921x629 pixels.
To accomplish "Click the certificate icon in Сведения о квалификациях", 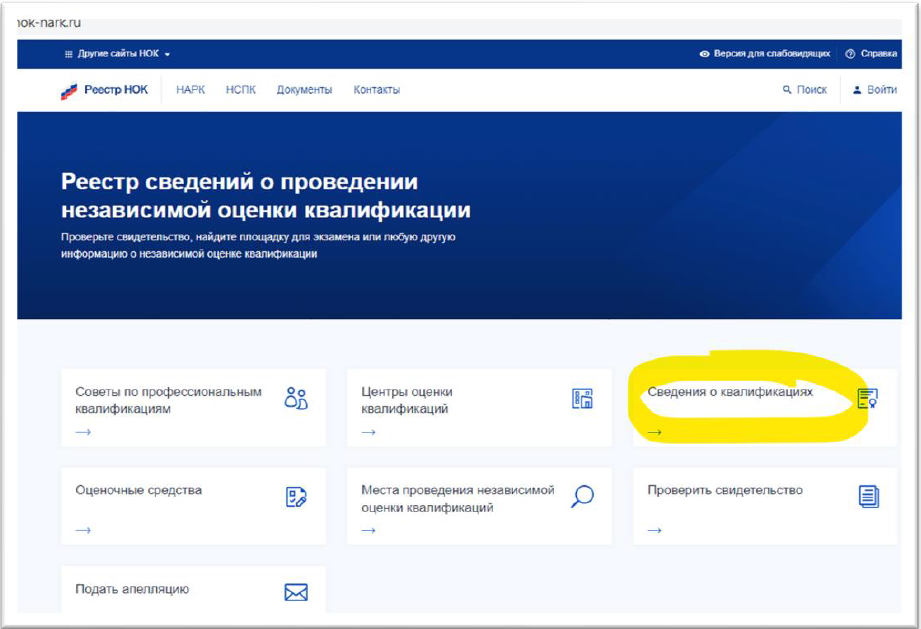I will point(867,398).
